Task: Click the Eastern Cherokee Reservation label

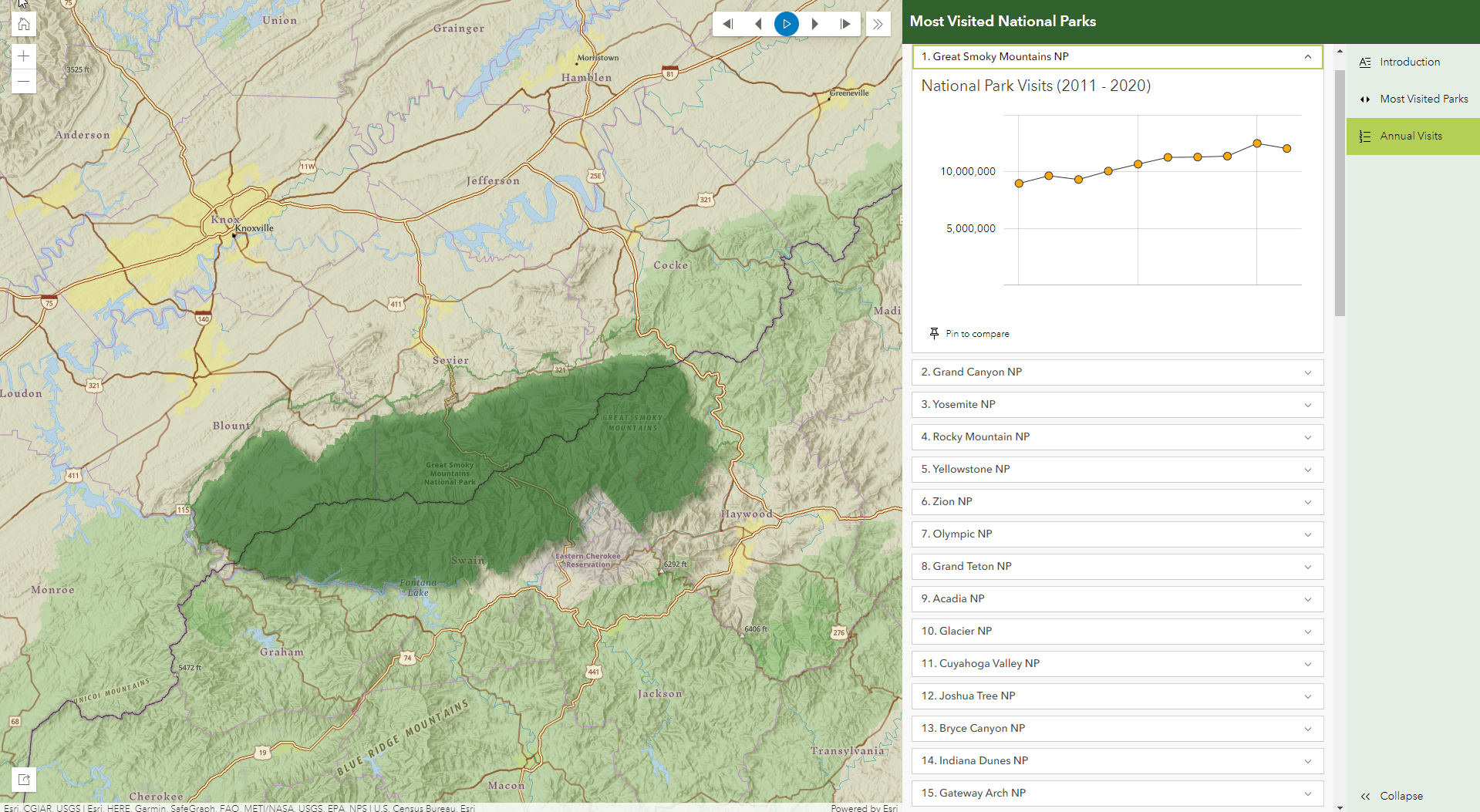Action: pos(588,560)
